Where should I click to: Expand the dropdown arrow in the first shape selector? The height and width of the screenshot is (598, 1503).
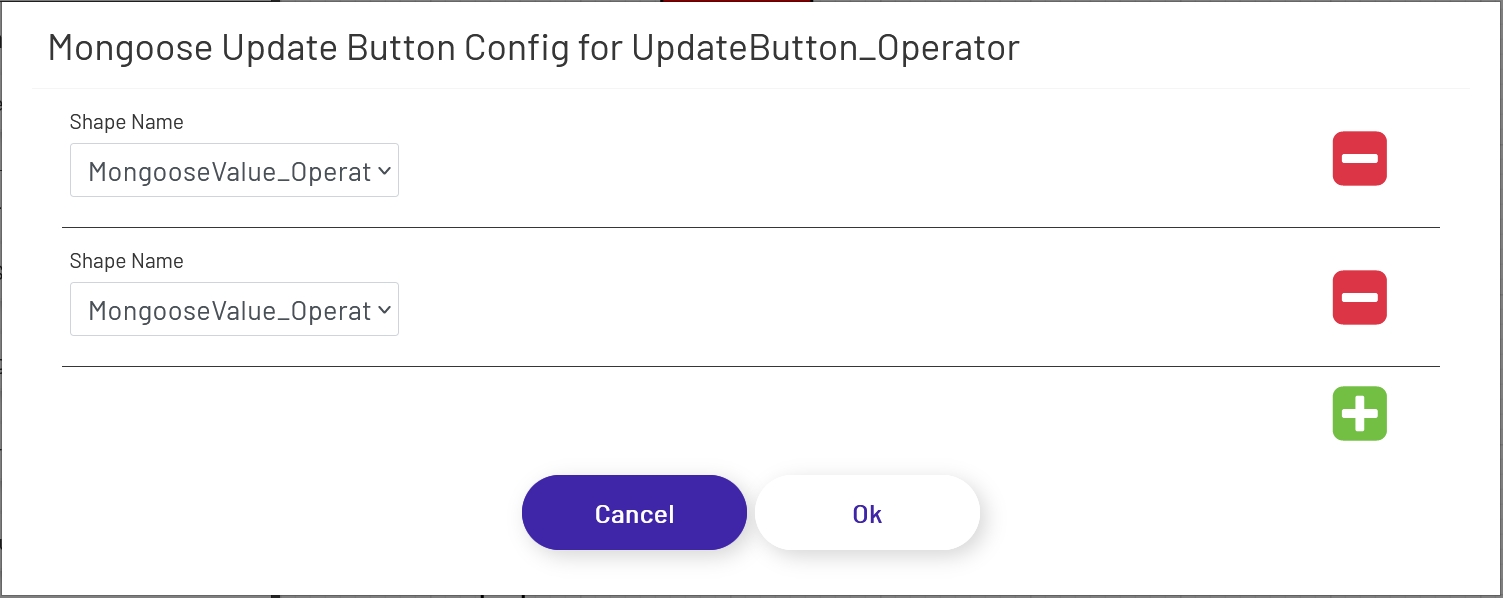(384, 170)
